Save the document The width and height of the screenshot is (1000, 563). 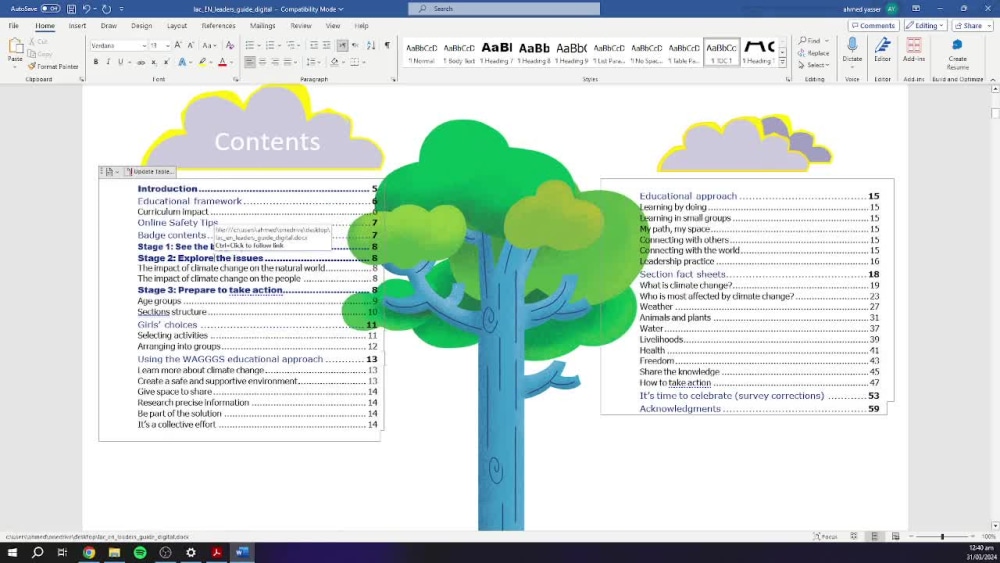[71, 9]
